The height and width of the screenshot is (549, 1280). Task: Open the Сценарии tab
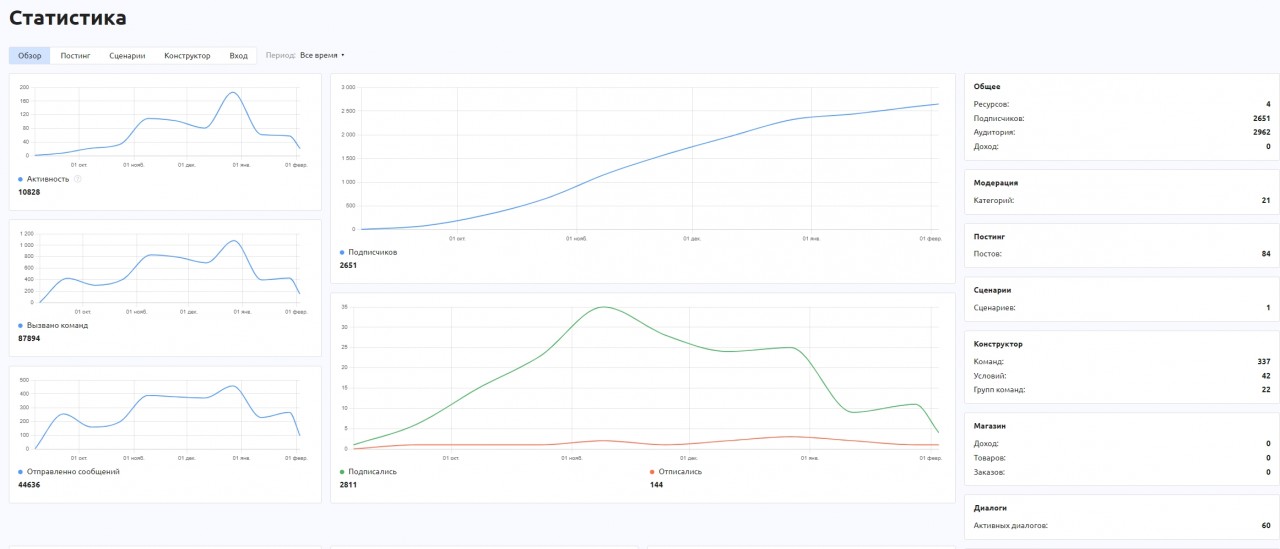127,56
